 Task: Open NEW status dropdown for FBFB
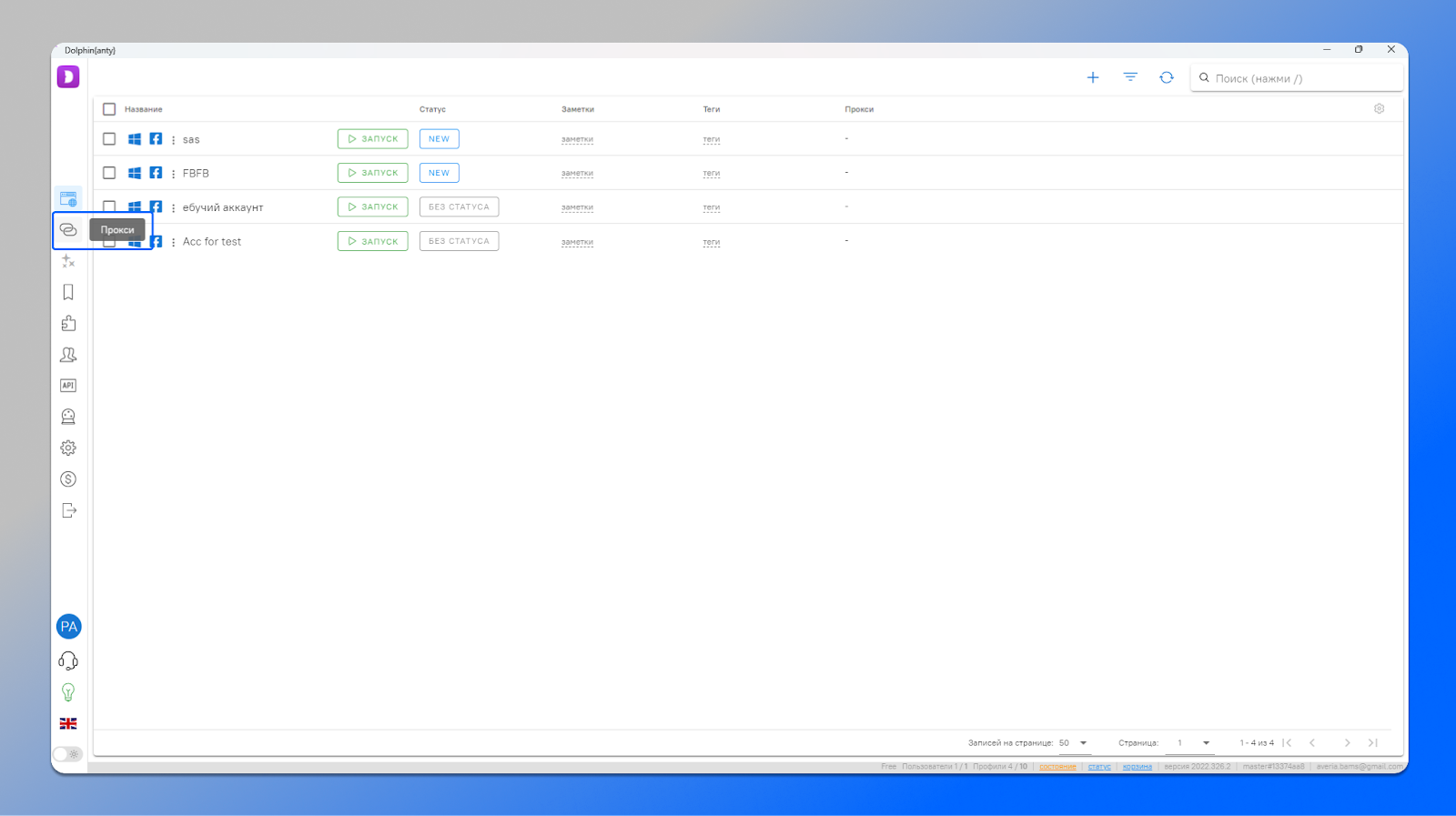click(x=440, y=173)
